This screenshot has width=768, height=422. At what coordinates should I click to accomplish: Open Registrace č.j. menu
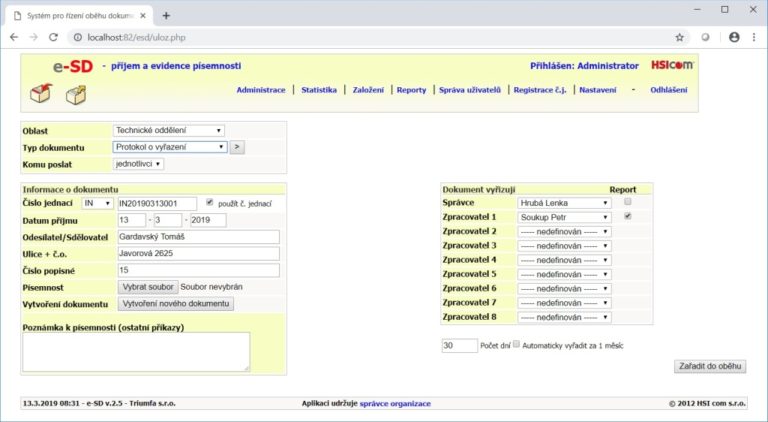(x=540, y=90)
